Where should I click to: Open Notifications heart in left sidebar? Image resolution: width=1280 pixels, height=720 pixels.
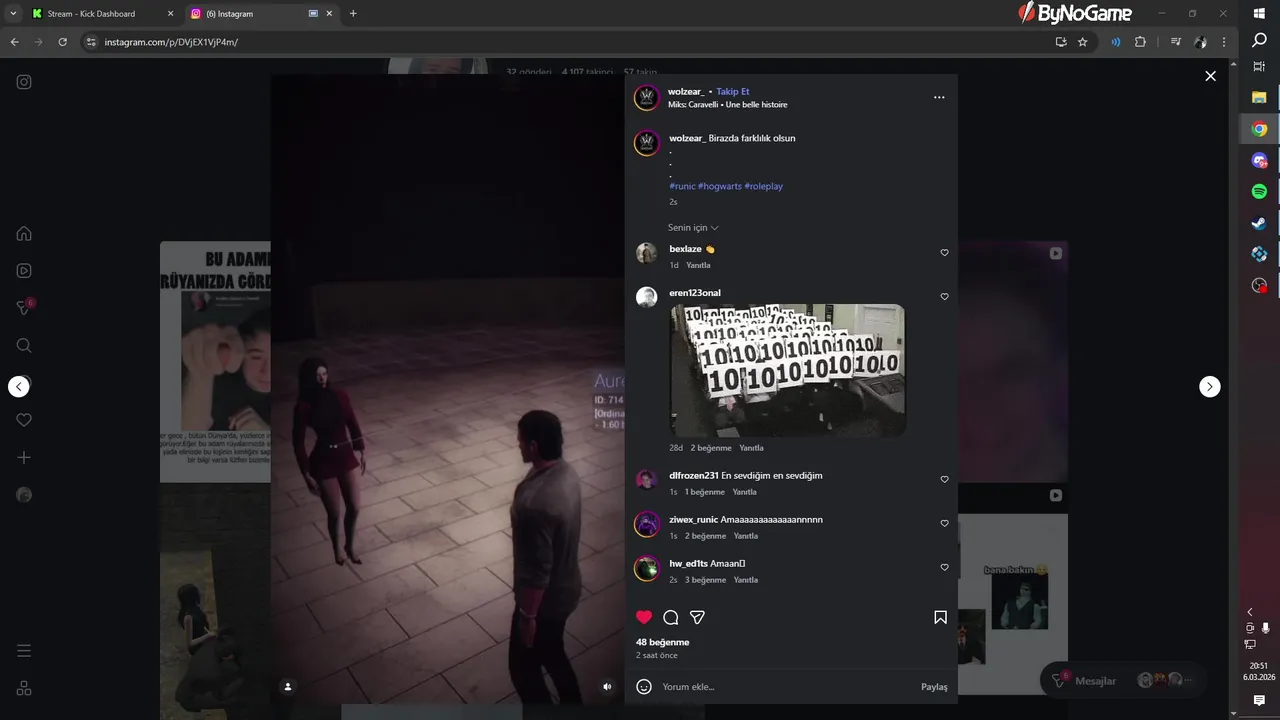[24, 420]
